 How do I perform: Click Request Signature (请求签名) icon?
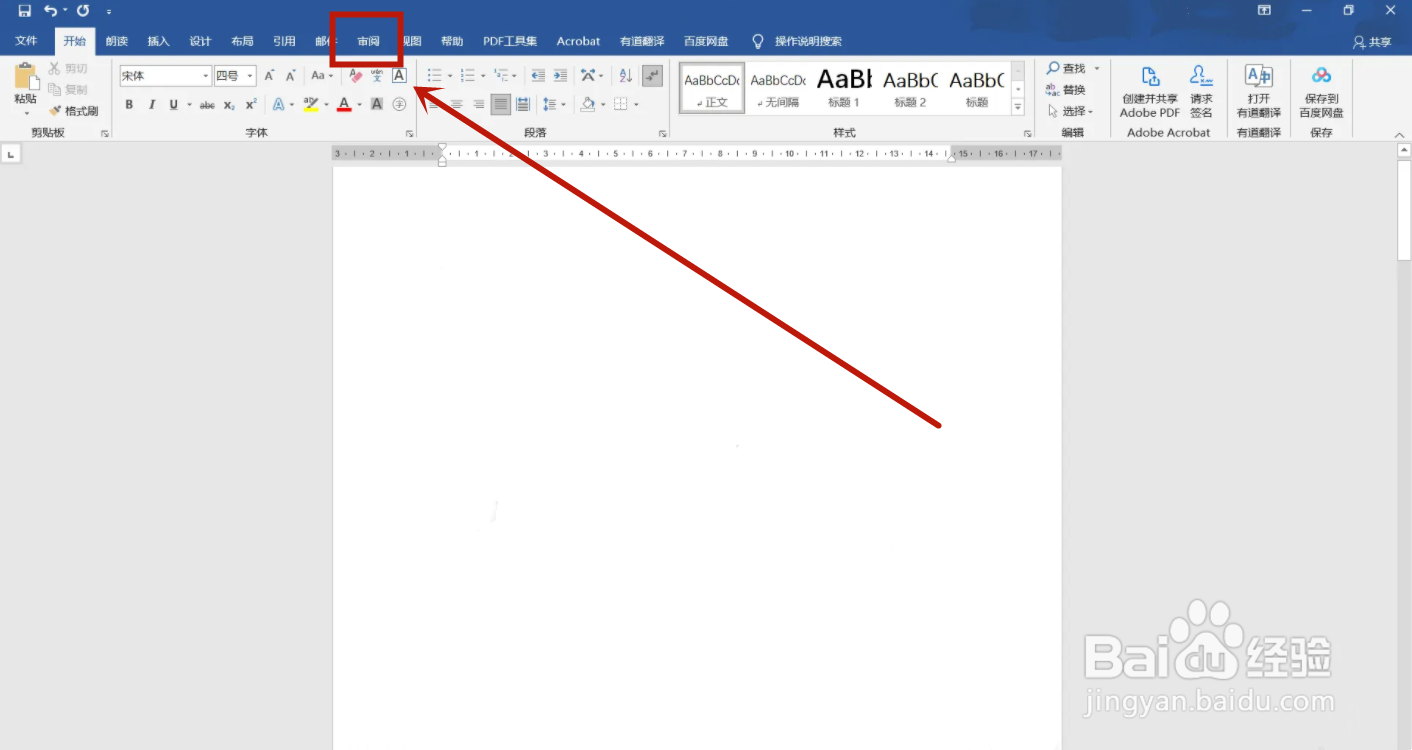click(1201, 92)
